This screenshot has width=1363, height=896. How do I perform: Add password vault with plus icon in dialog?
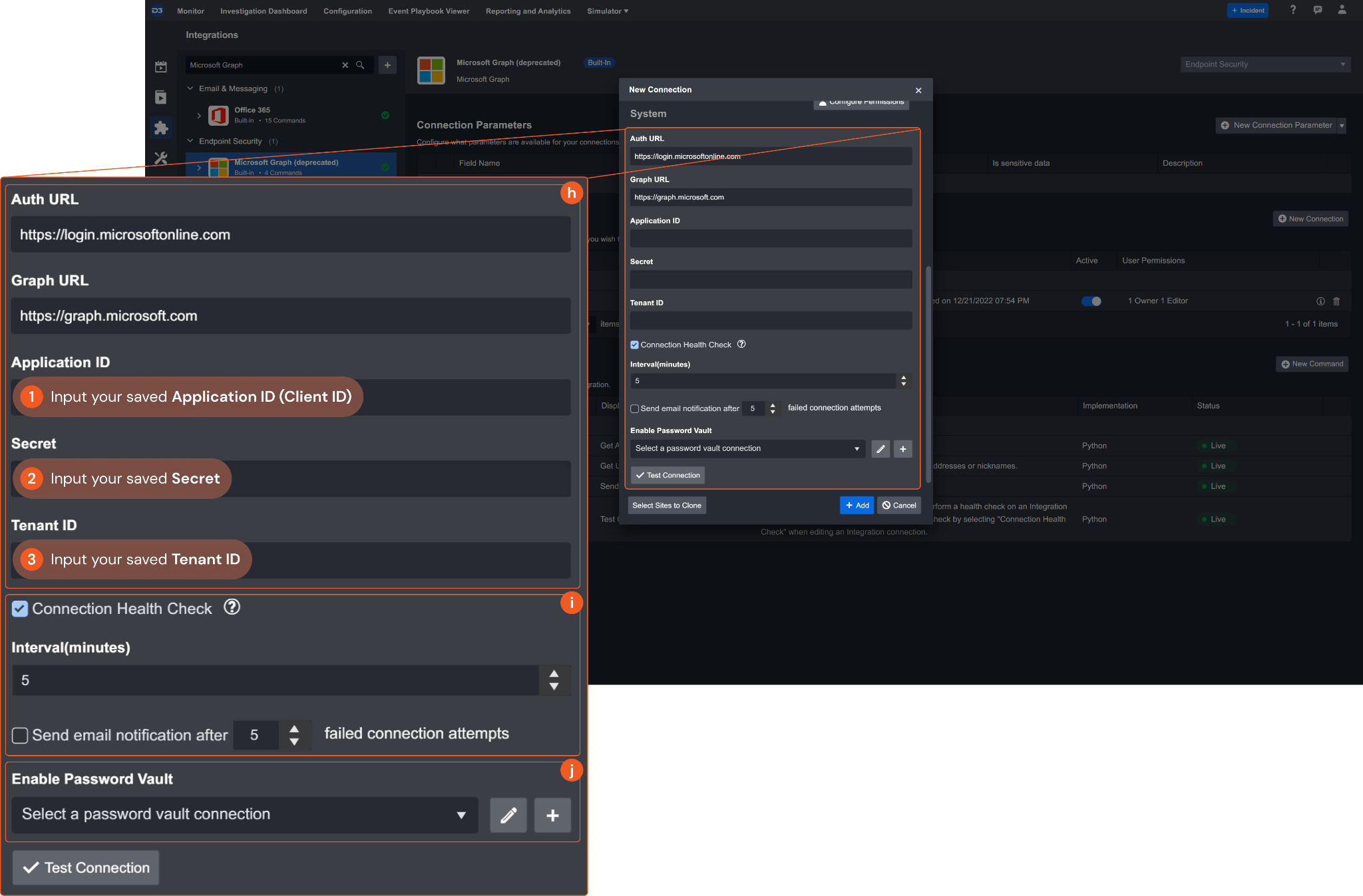click(x=903, y=449)
